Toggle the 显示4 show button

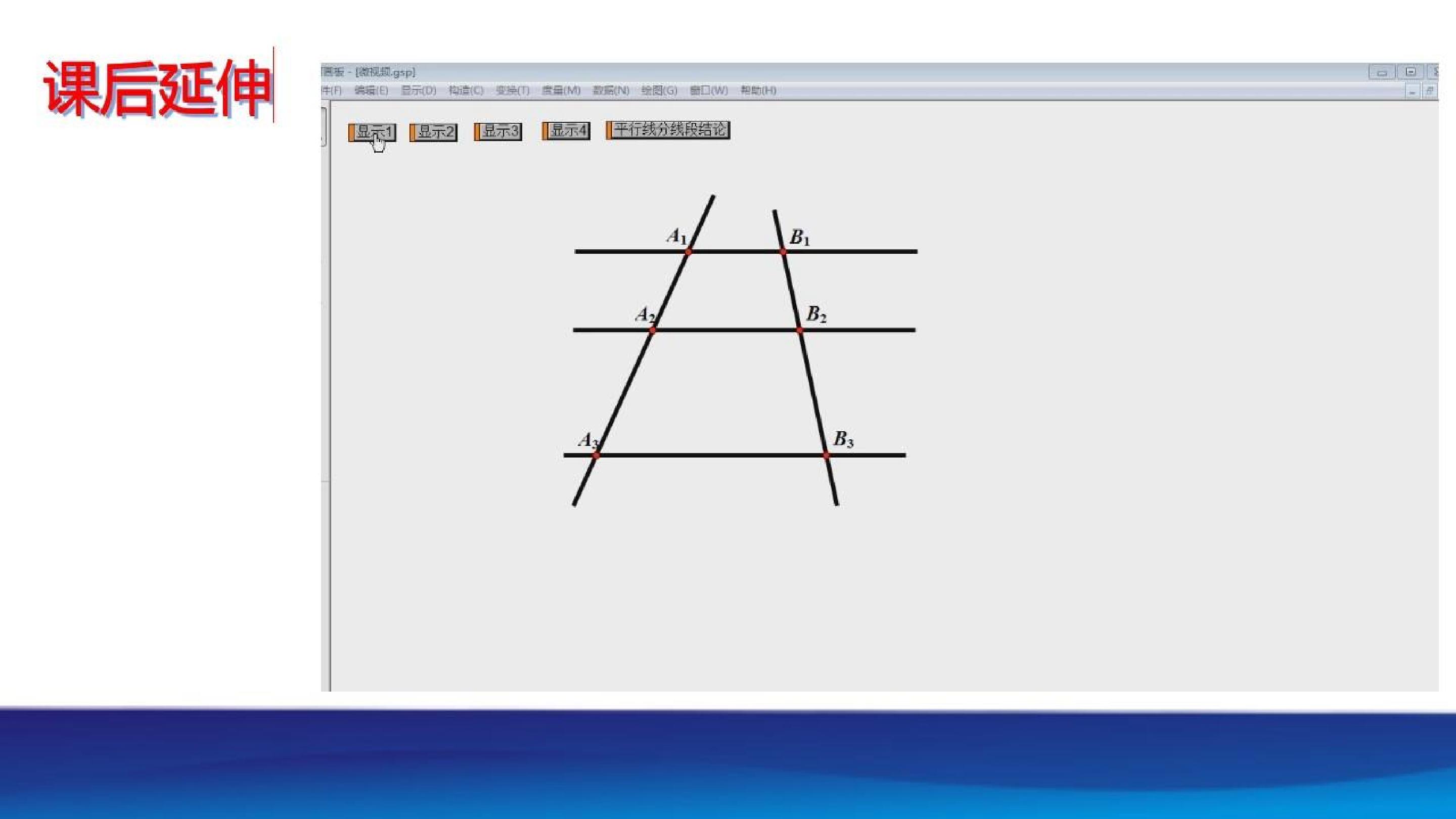tap(566, 130)
